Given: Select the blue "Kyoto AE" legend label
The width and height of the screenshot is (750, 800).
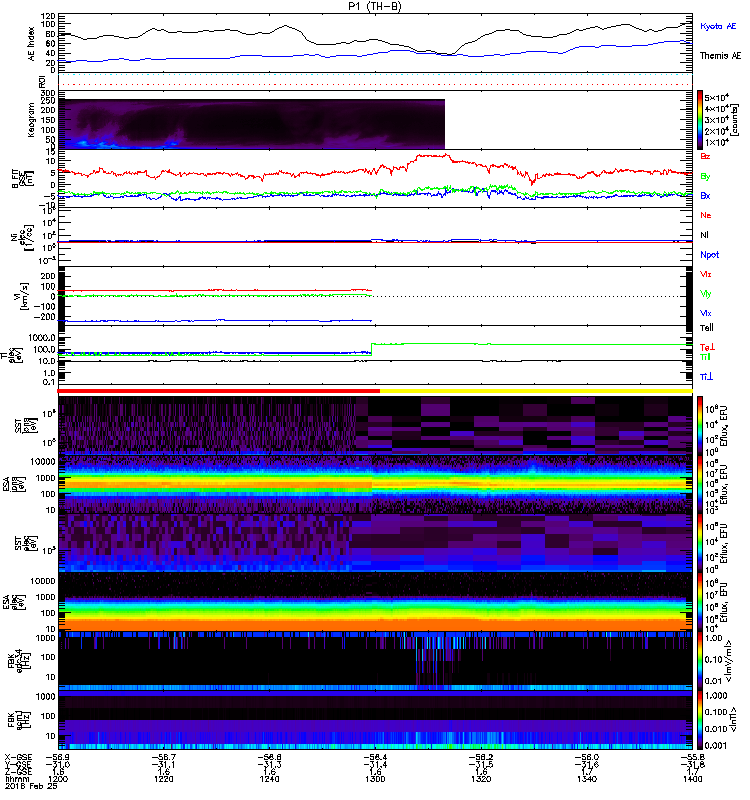Looking at the screenshot, I should coord(718,26).
